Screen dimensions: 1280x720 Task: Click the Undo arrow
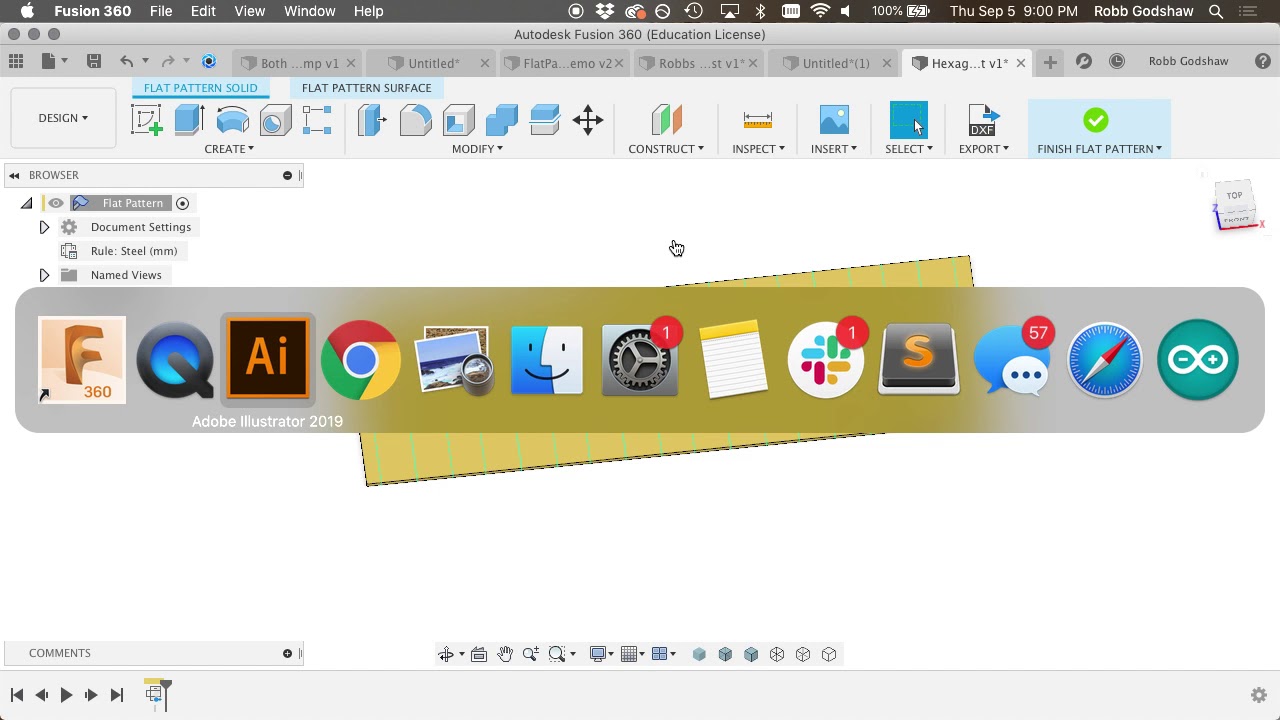pyautogui.click(x=126, y=62)
